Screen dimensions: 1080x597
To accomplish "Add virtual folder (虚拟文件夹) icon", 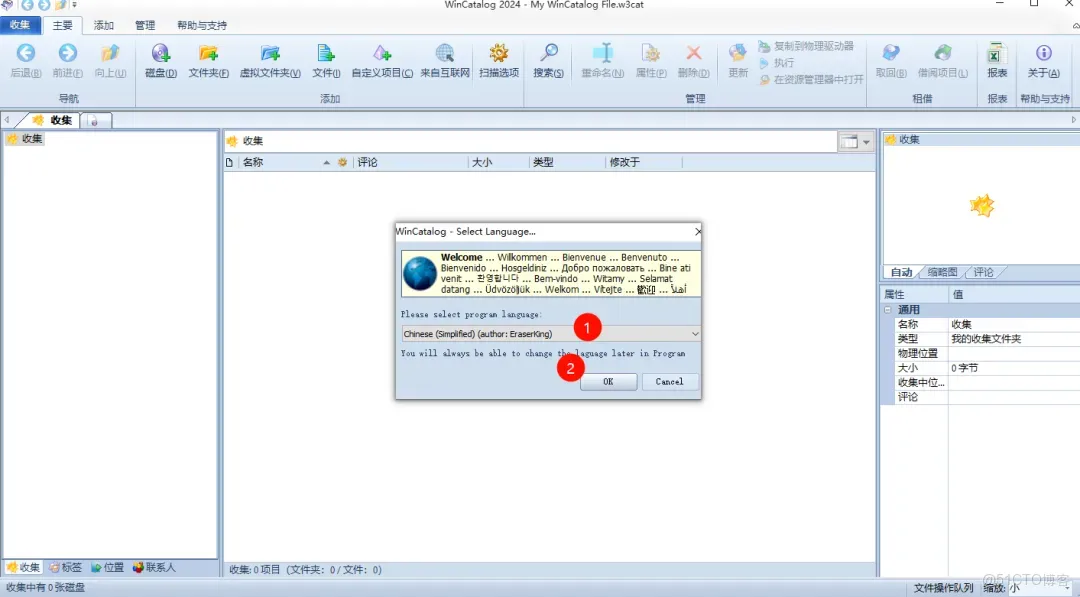I will coord(270,53).
